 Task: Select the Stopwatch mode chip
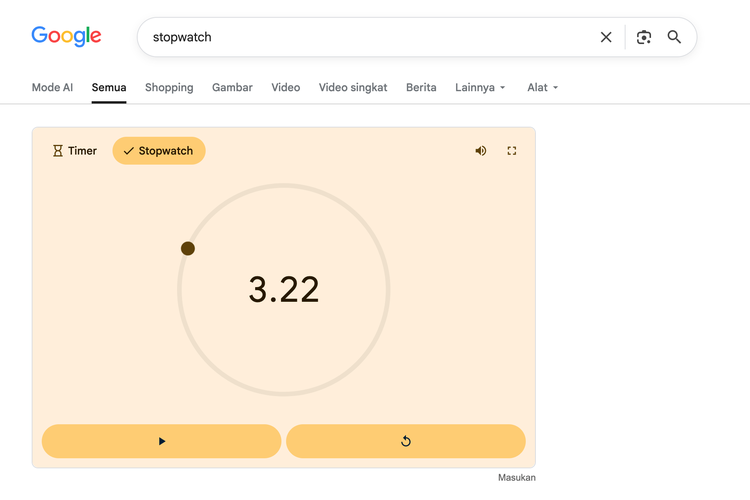click(x=159, y=151)
